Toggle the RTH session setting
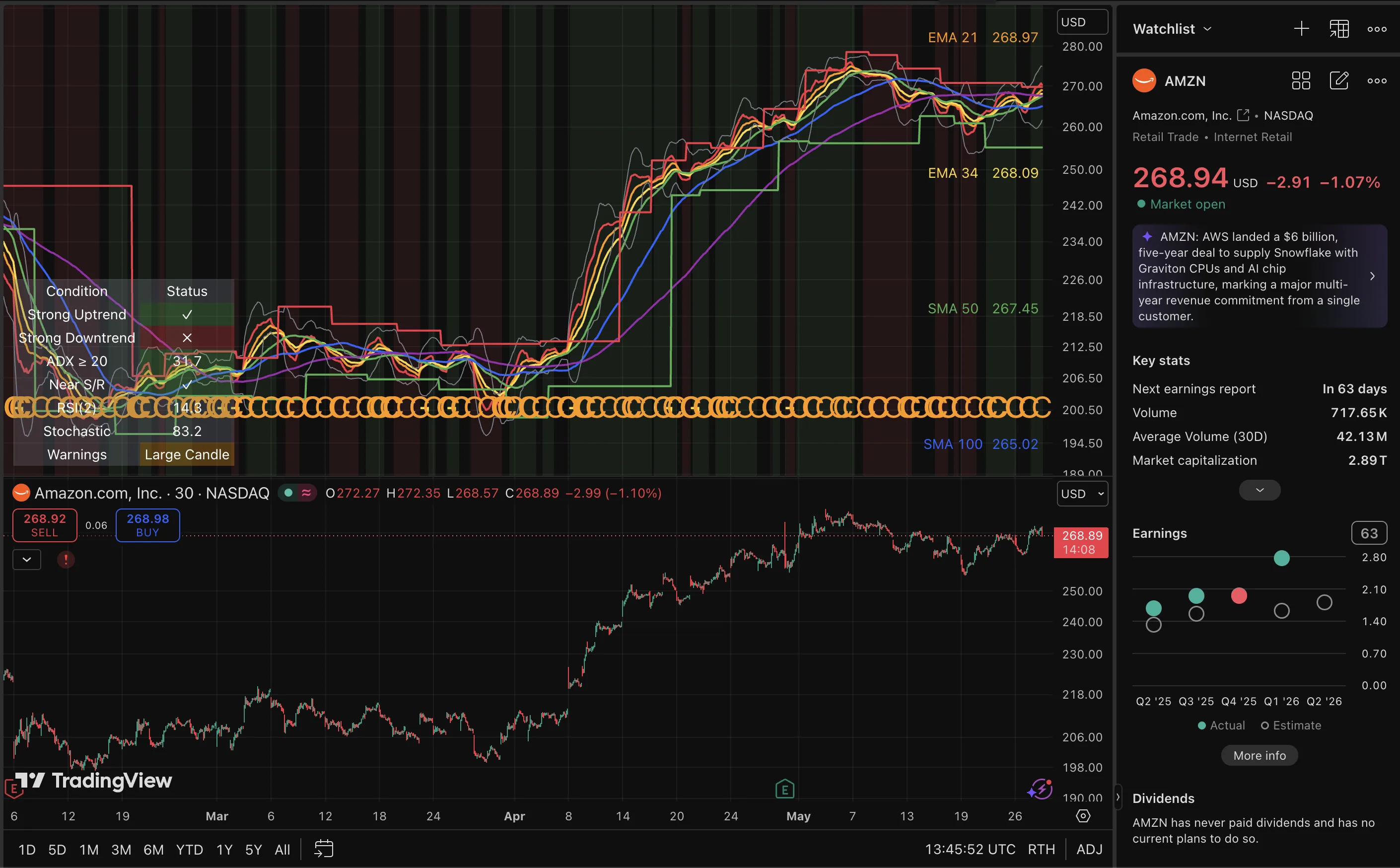The image size is (1400, 868). pyautogui.click(x=1041, y=849)
